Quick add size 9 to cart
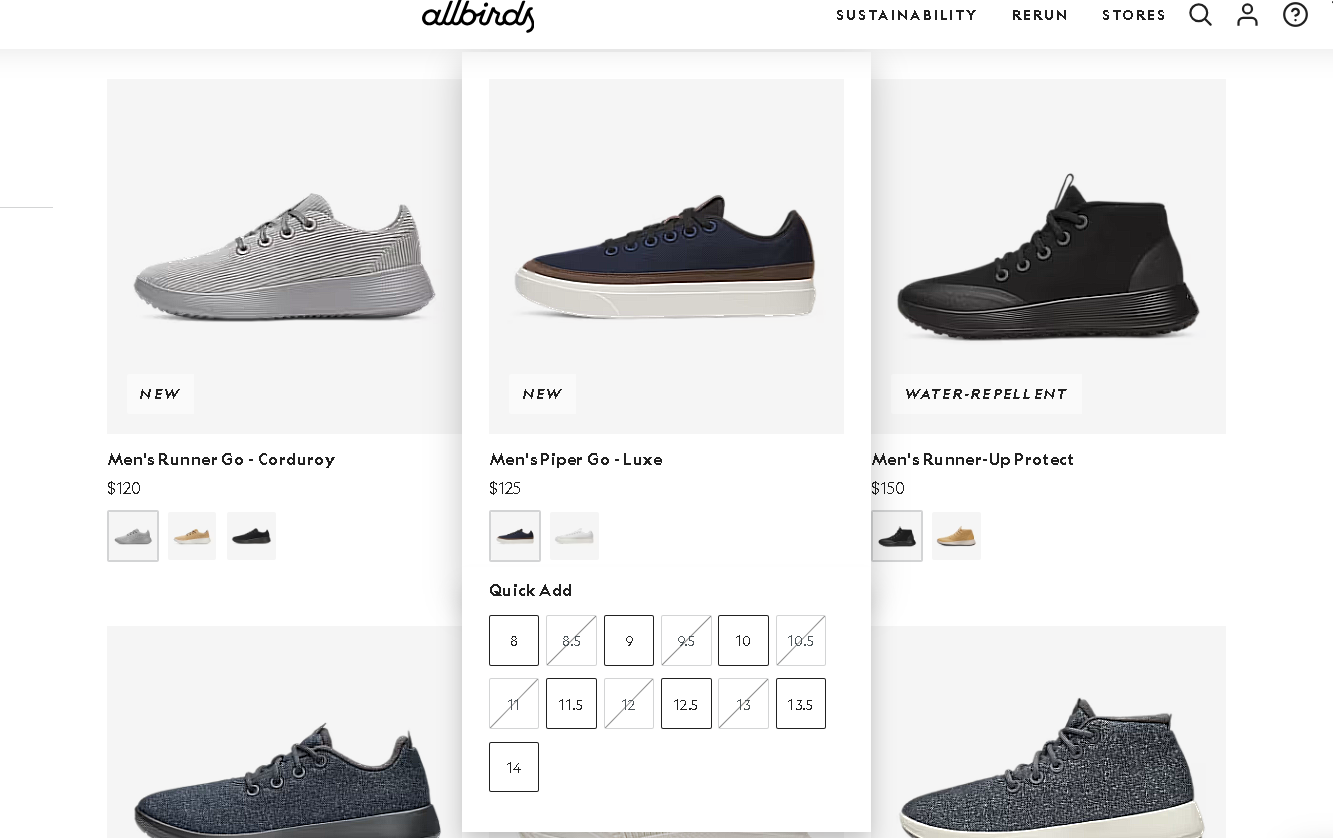Viewport: 1333px width, 838px height. click(x=629, y=641)
